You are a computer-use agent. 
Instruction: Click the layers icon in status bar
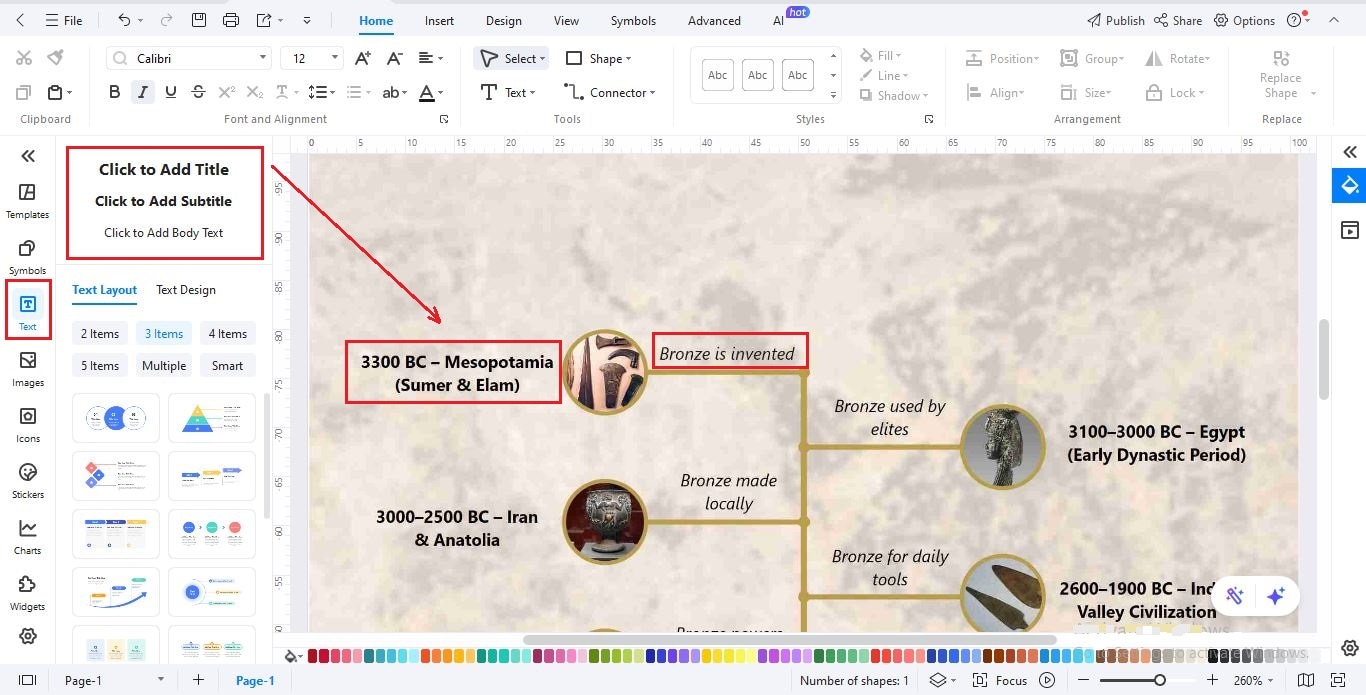[938, 680]
